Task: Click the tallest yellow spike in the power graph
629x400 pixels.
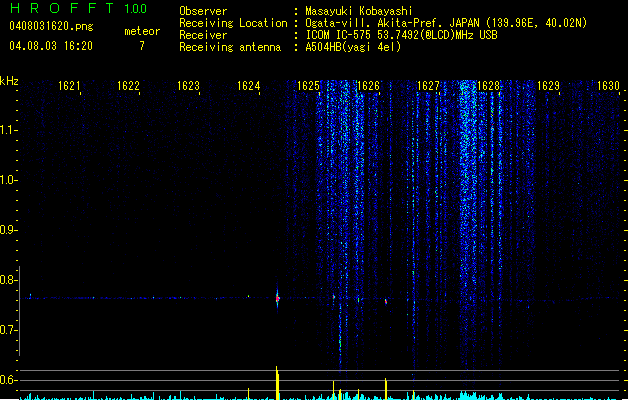Action: pyautogui.click(x=277, y=383)
